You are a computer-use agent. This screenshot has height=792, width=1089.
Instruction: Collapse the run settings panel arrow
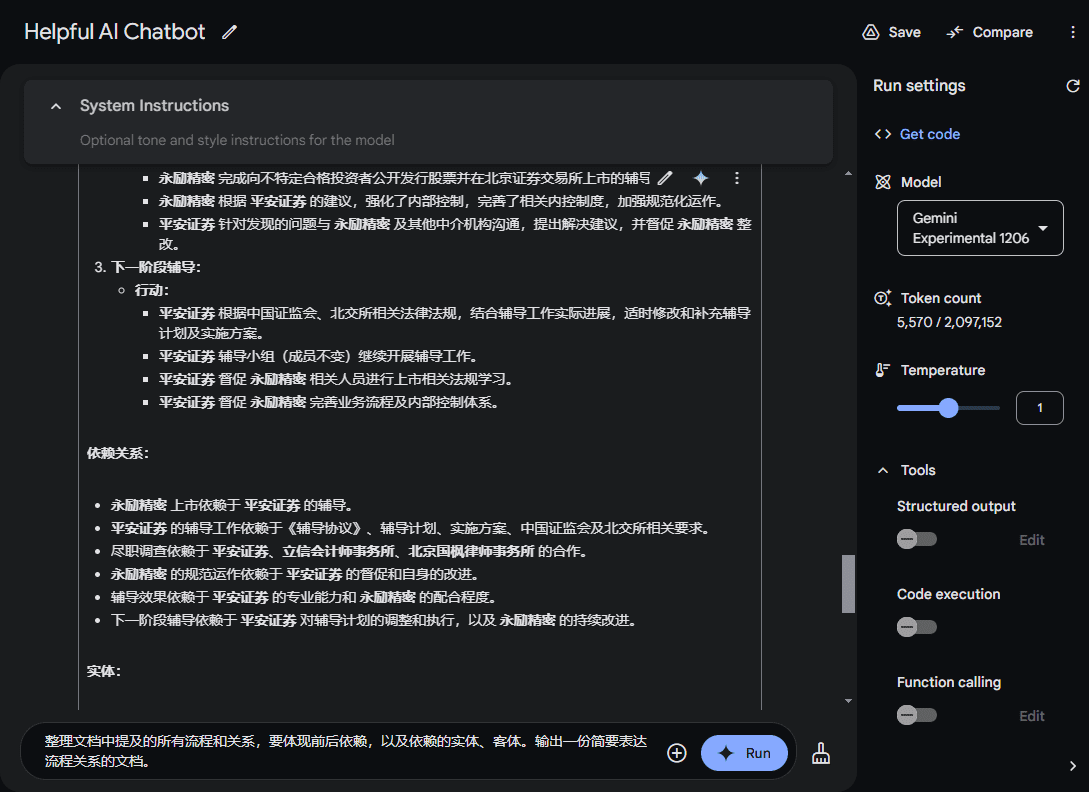point(1072,766)
